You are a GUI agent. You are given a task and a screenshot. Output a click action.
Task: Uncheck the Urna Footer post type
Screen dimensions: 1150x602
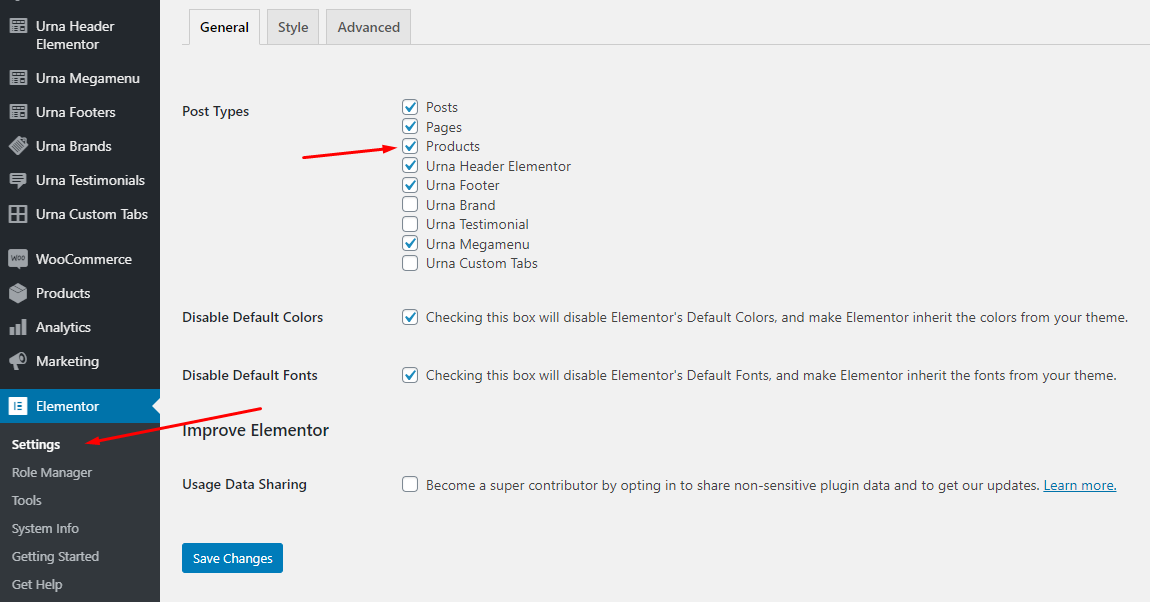[410, 186]
